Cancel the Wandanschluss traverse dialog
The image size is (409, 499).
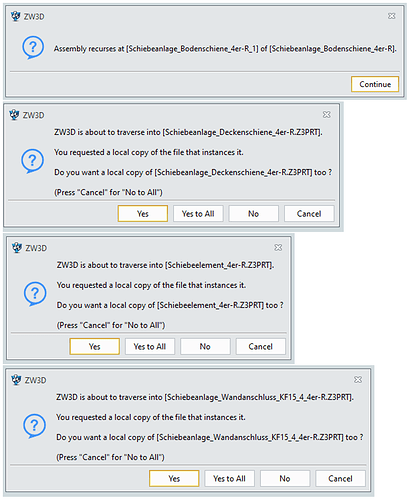pyautogui.click(x=340, y=478)
